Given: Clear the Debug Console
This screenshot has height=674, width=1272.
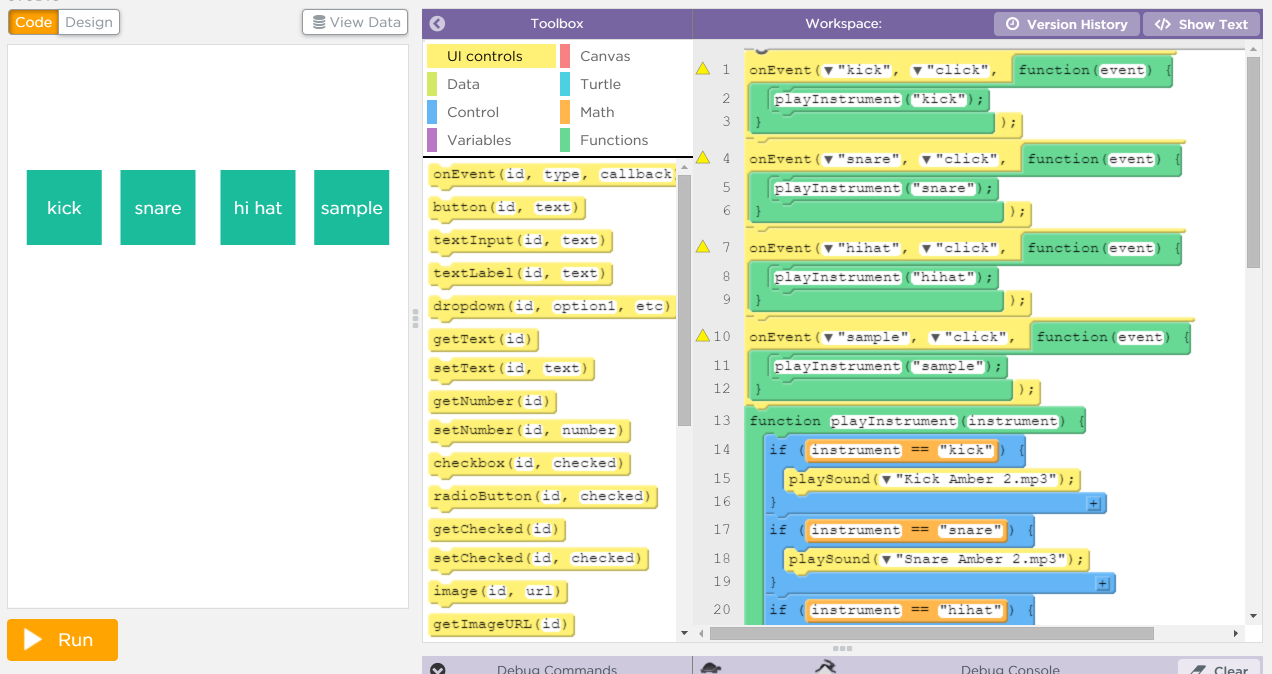Looking at the screenshot, I should point(1219,669).
